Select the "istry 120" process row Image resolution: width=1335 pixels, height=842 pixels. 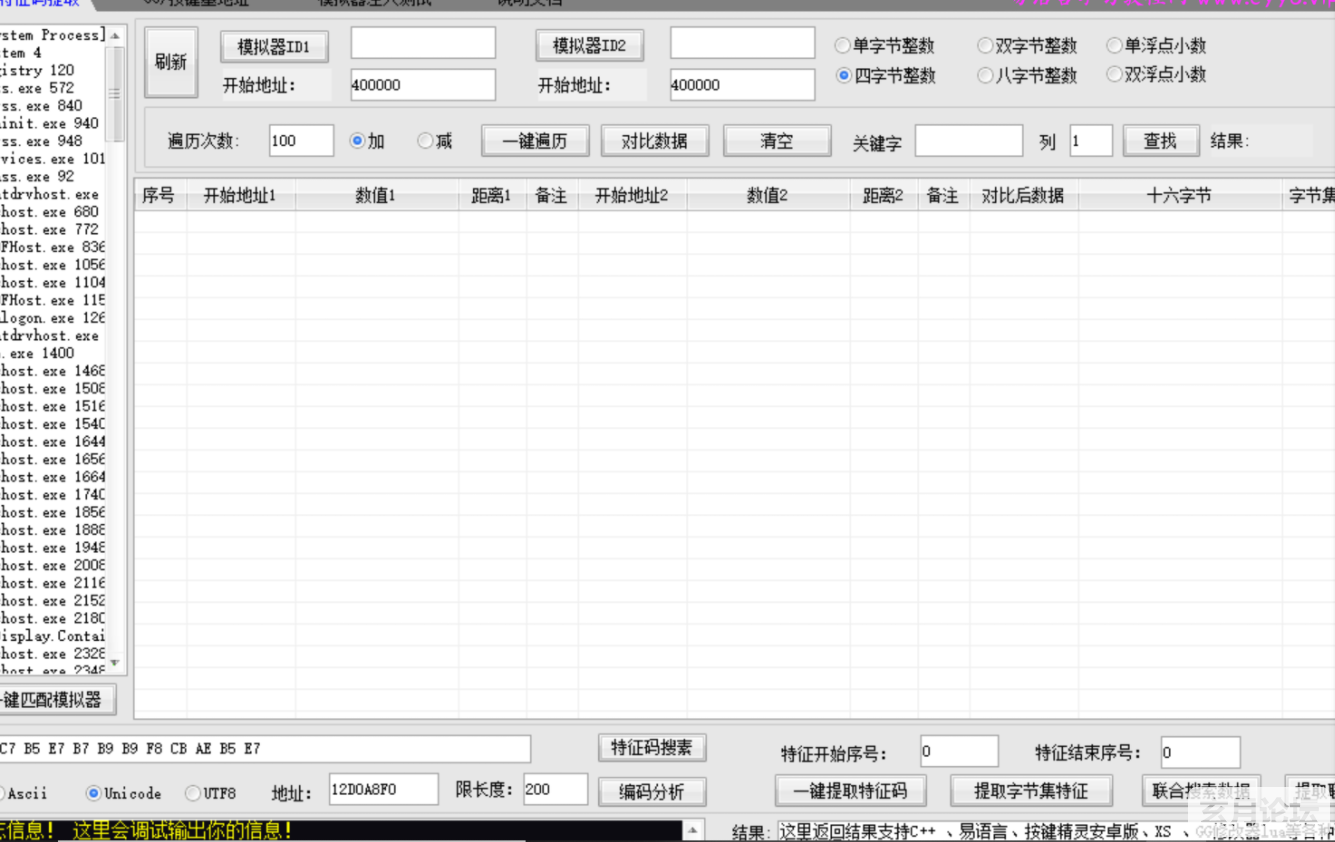[52, 70]
